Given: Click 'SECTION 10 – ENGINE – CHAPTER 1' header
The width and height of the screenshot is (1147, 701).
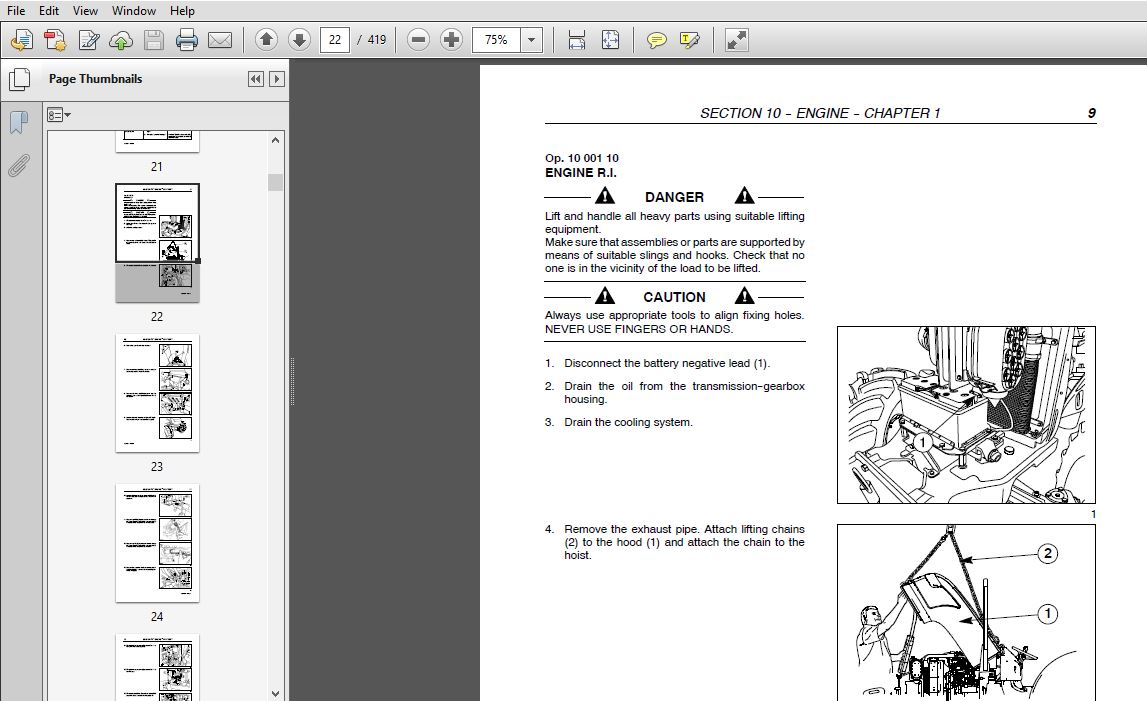Looking at the screenshot, I should point(820,113).
